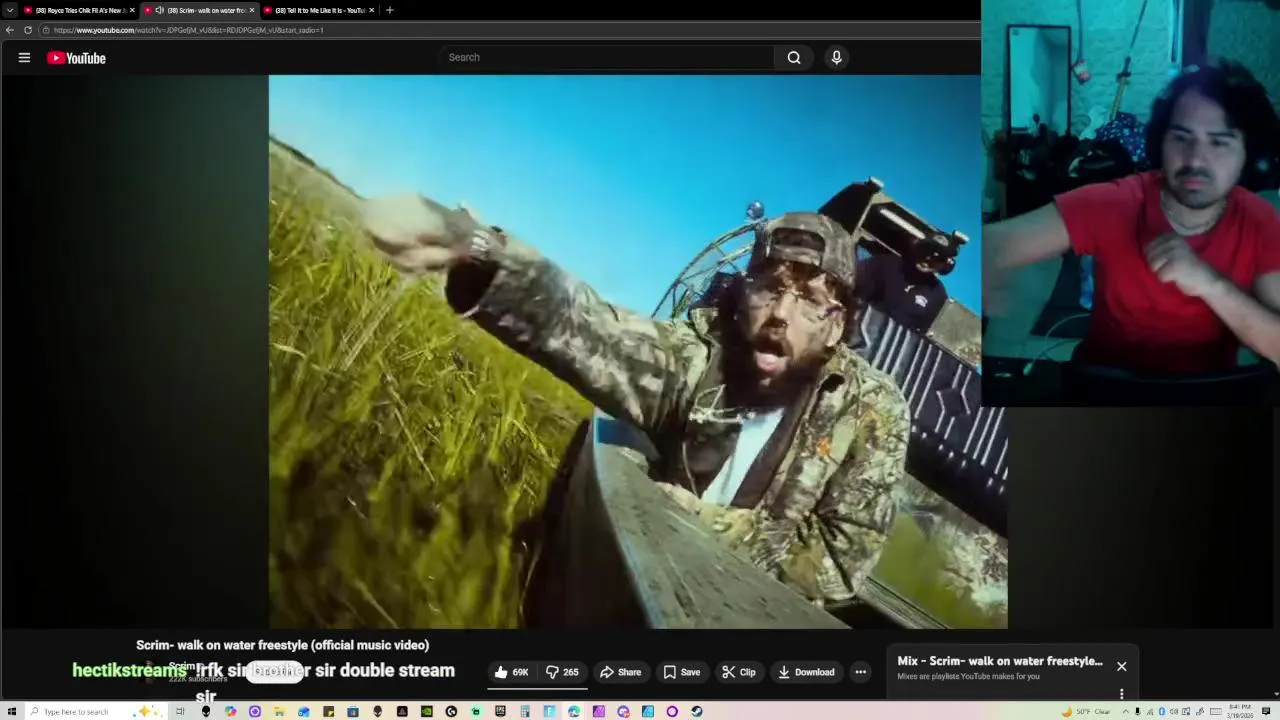The image size is (1280, 720).
Task: Open a new browser tab
Action: click(390, 10)
